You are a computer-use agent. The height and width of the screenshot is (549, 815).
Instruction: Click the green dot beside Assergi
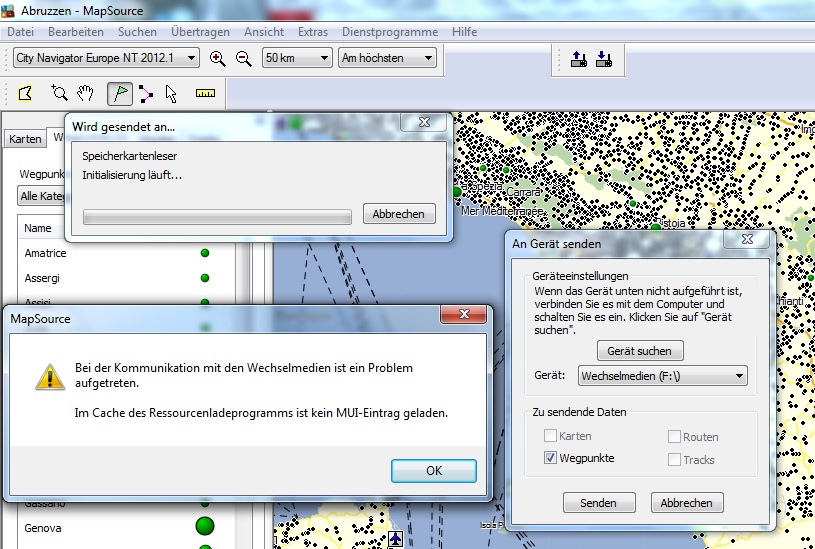pos(205,278)
